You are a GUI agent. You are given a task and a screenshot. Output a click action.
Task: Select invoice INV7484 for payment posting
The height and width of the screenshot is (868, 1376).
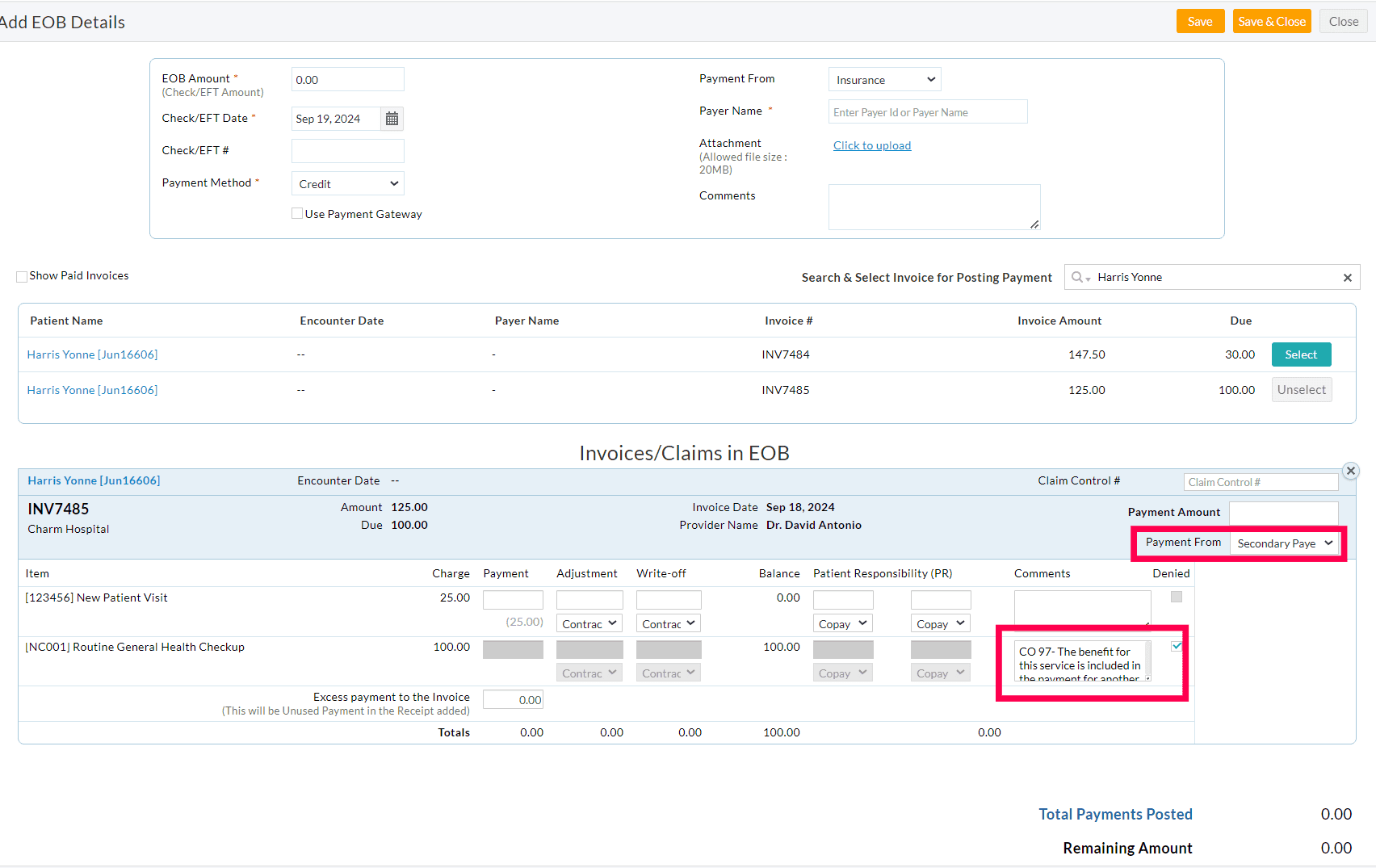(1301, 354)
